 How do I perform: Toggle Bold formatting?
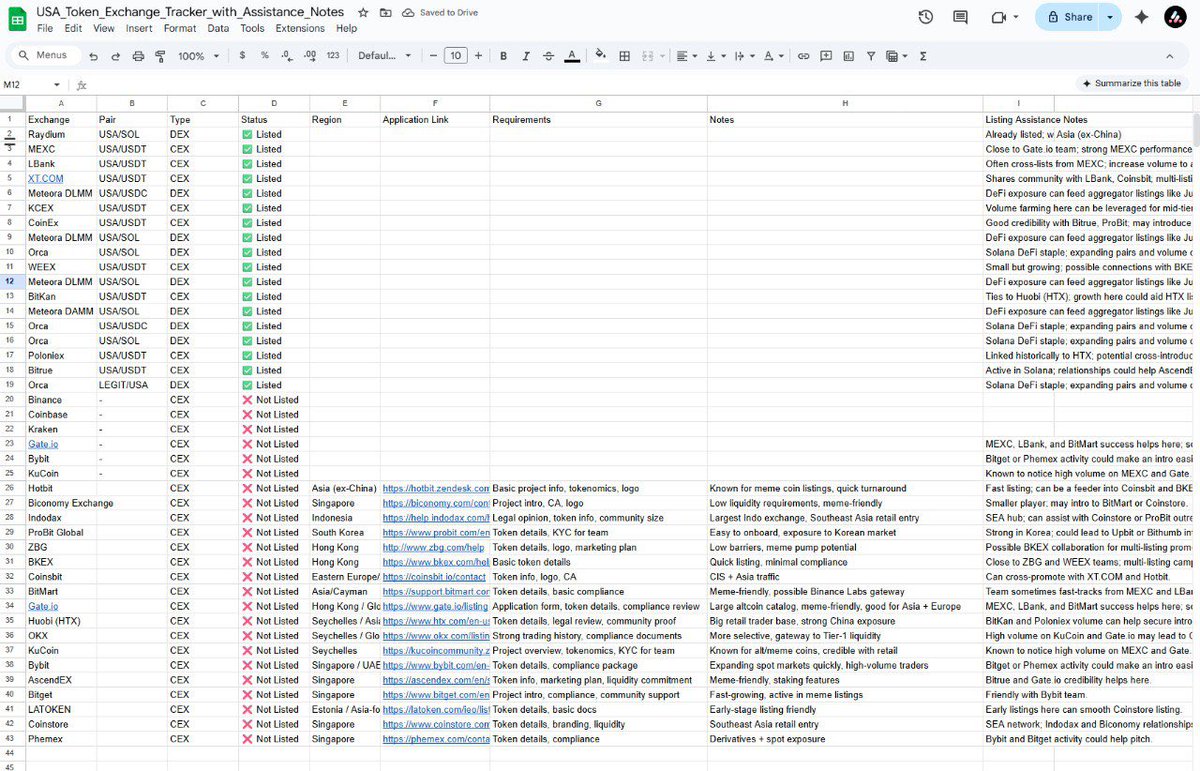(x=503, y=56)
